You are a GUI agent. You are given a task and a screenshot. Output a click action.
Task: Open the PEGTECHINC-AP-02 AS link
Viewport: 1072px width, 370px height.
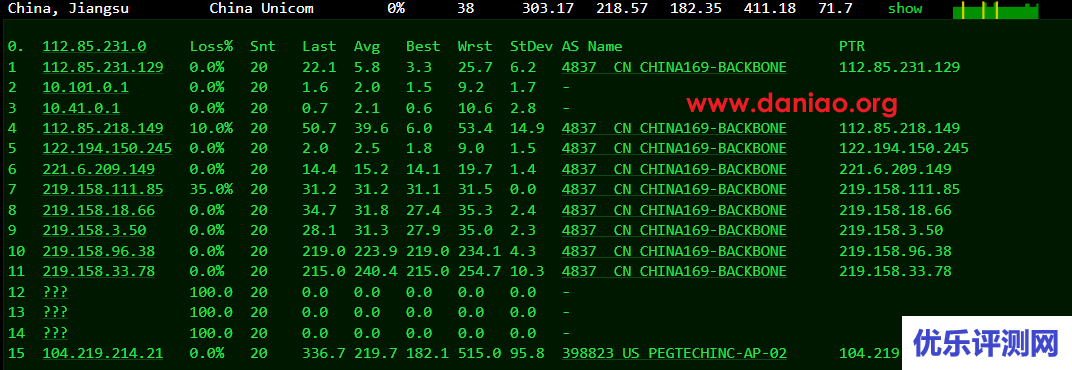pos(674,354)
